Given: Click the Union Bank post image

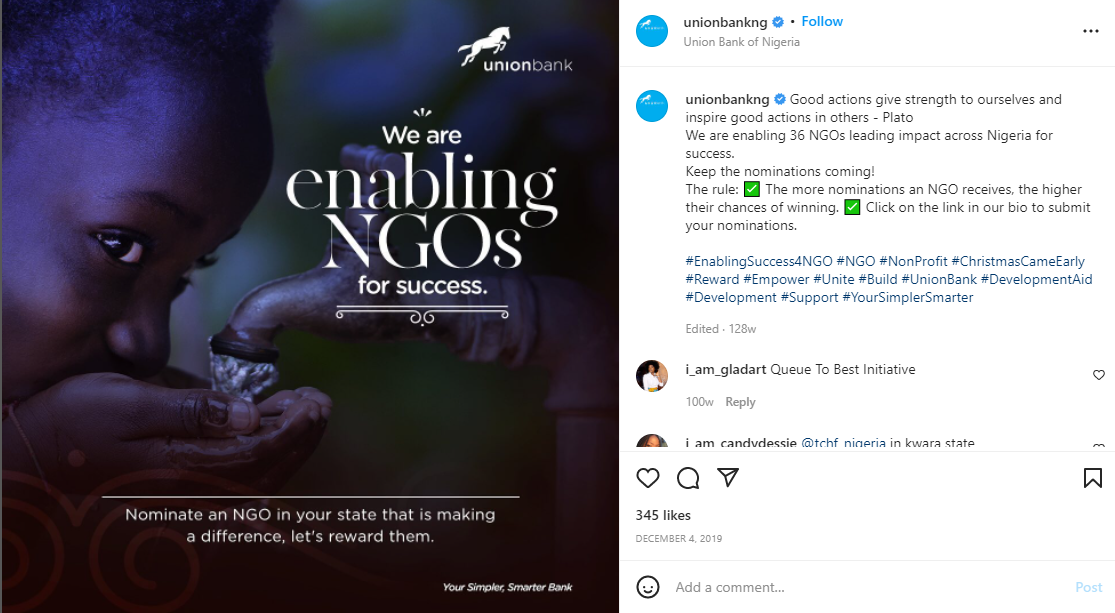Looking at the screenshot, I should click(x=309, y=306).
